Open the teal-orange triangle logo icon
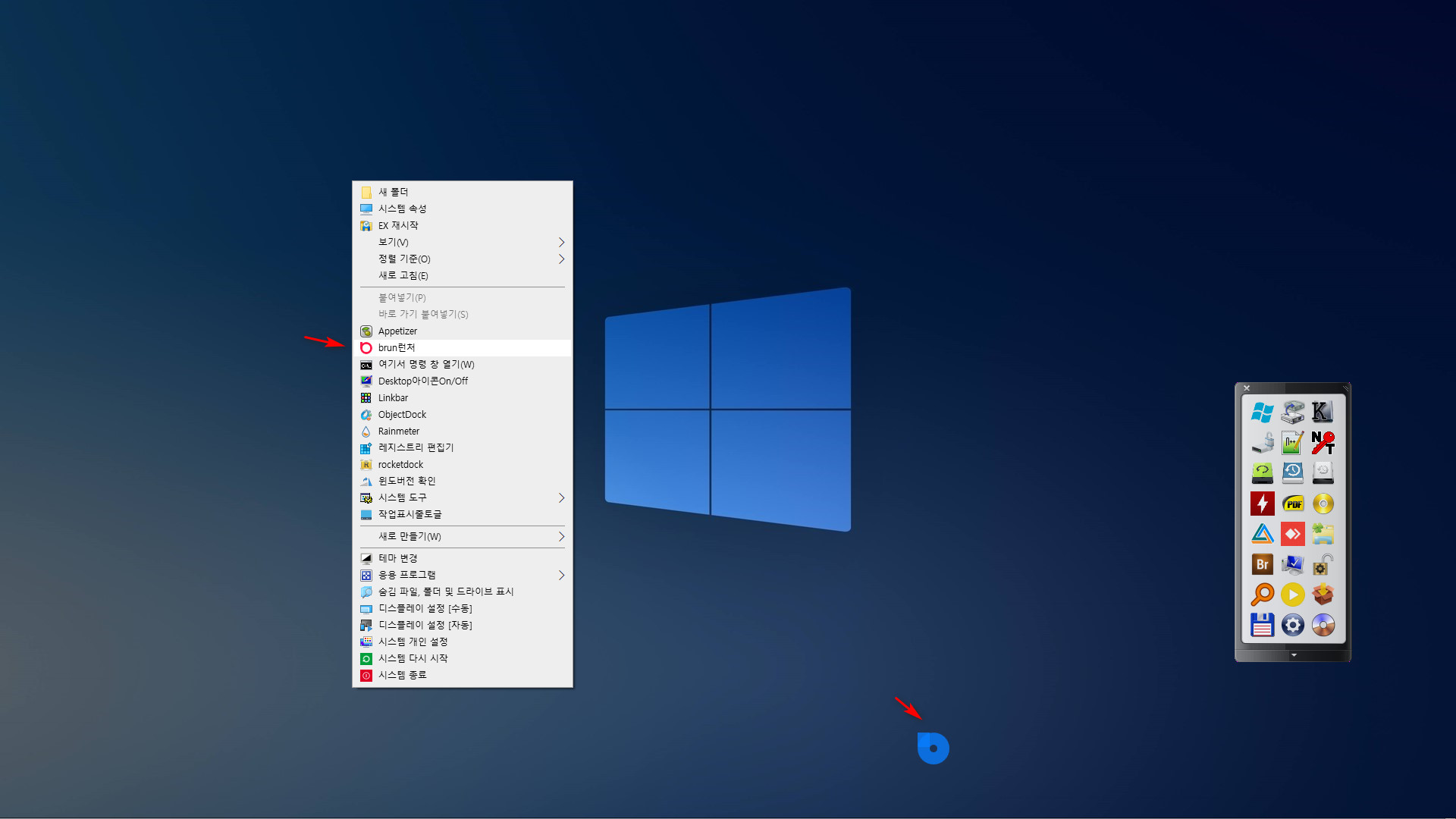 (1263, 534)
